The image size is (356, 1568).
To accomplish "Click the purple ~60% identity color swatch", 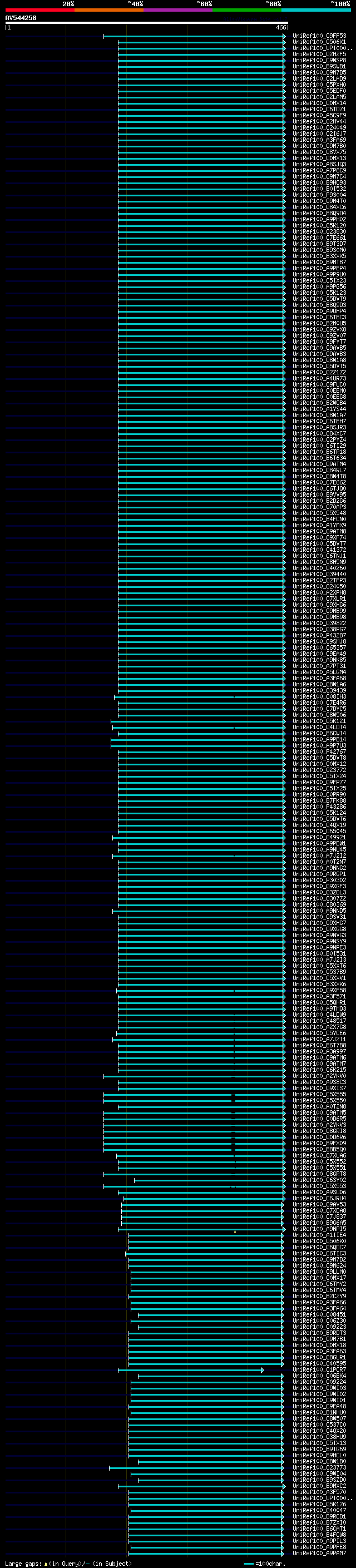I will pyautogui.click(x=179, y=10).
